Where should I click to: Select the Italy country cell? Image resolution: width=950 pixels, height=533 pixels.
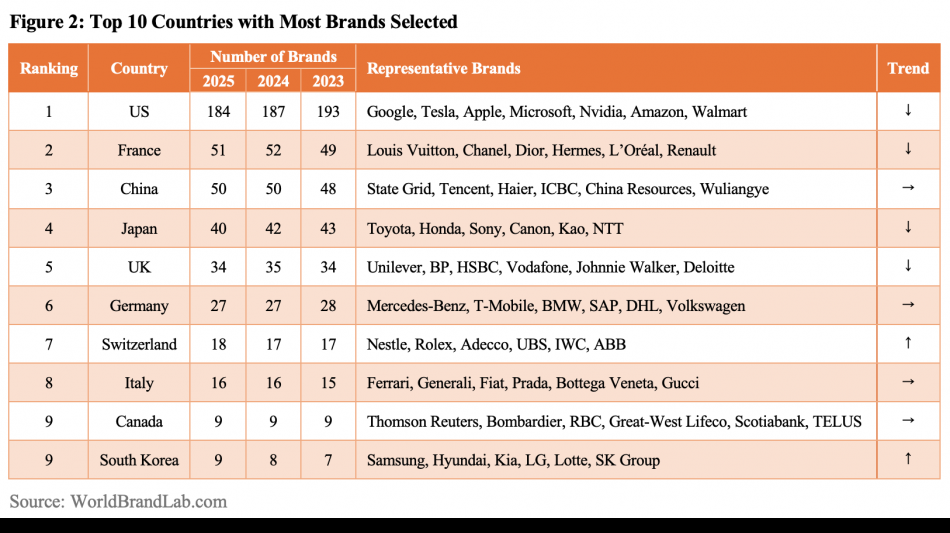pyautogui.click(x=139, y=383)
